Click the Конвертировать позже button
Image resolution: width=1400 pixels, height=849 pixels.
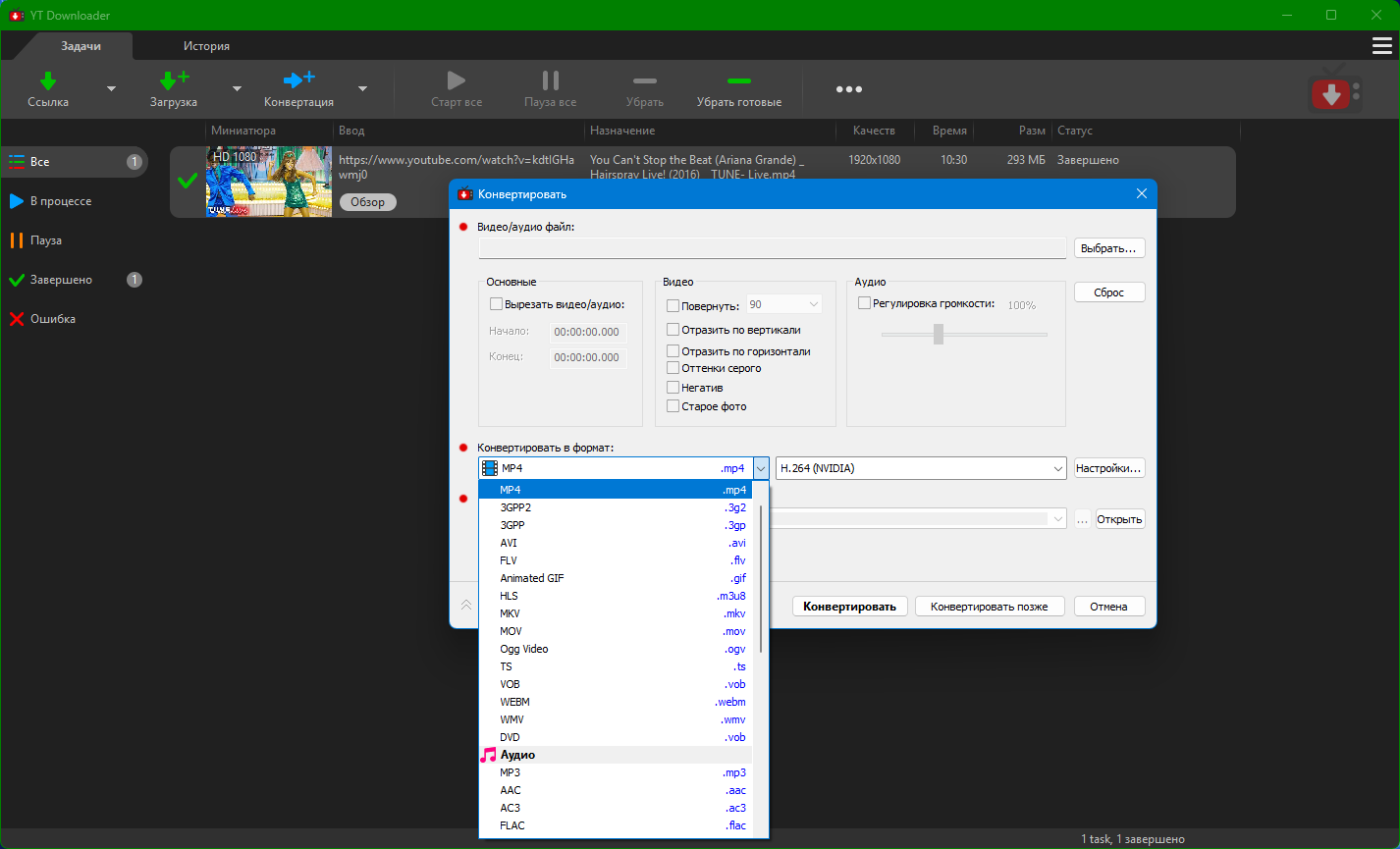tap(989, 607)
